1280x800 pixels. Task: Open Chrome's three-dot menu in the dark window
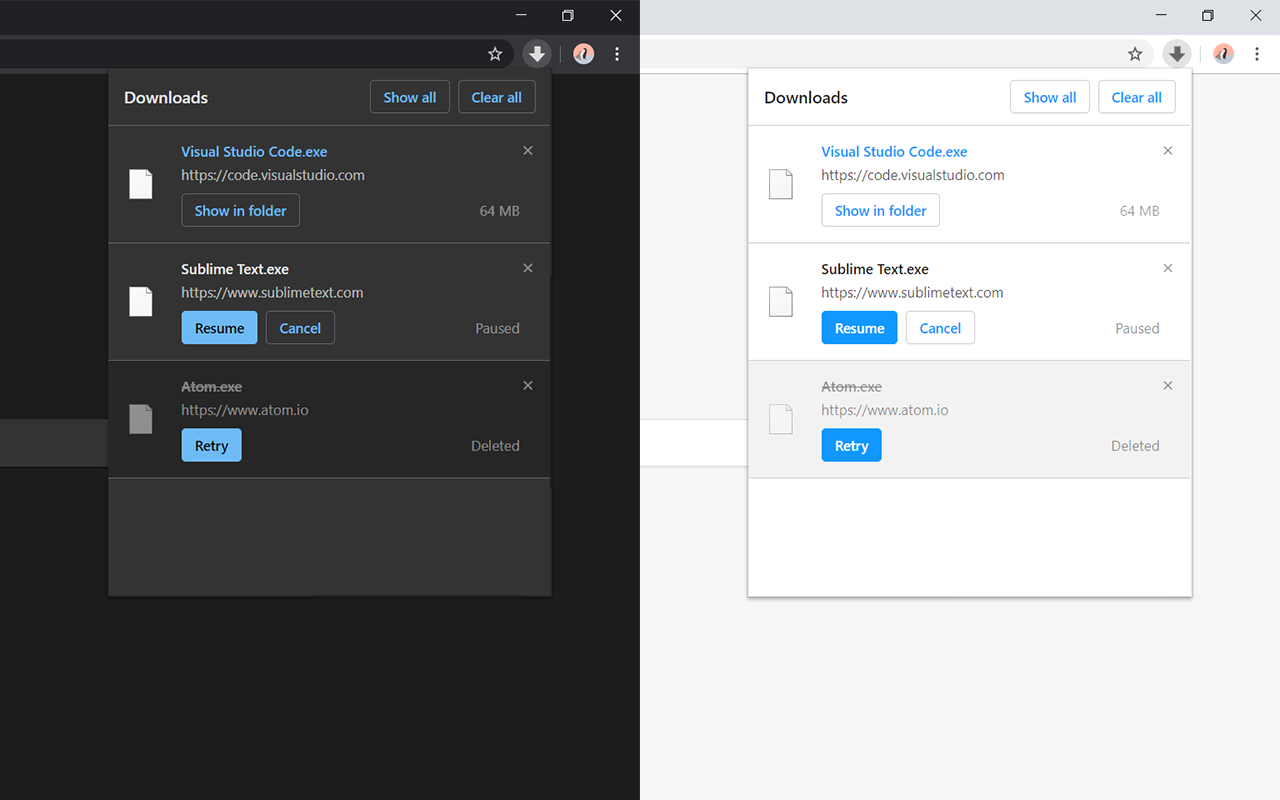[617, 54]
